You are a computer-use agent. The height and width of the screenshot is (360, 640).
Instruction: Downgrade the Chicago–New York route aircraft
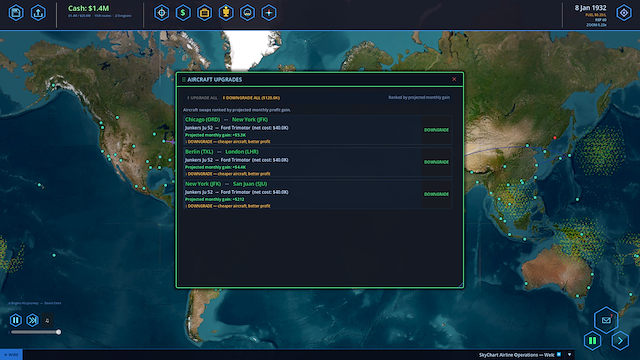coord(436,130)
